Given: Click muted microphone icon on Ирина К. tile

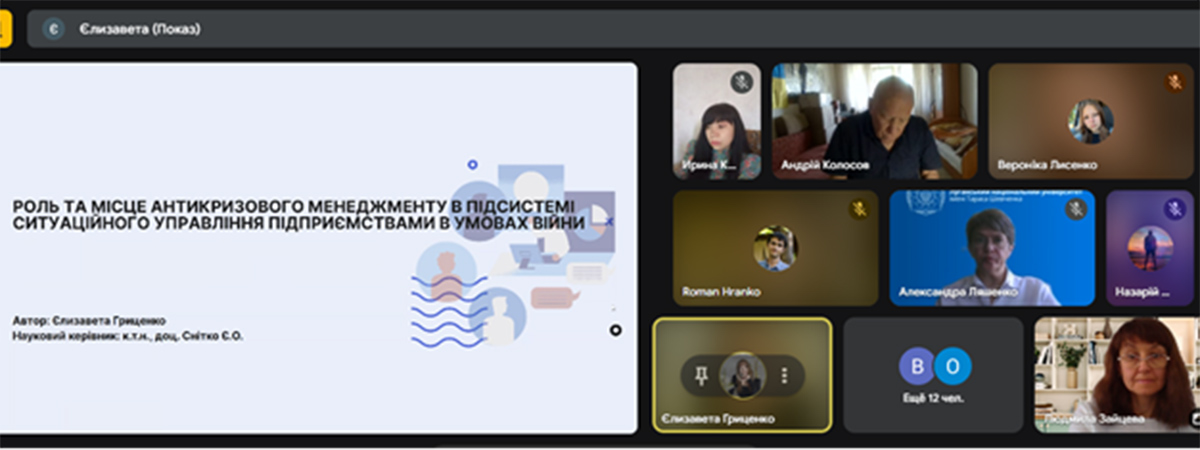Looking at the screenshot, I should (741, 82).
